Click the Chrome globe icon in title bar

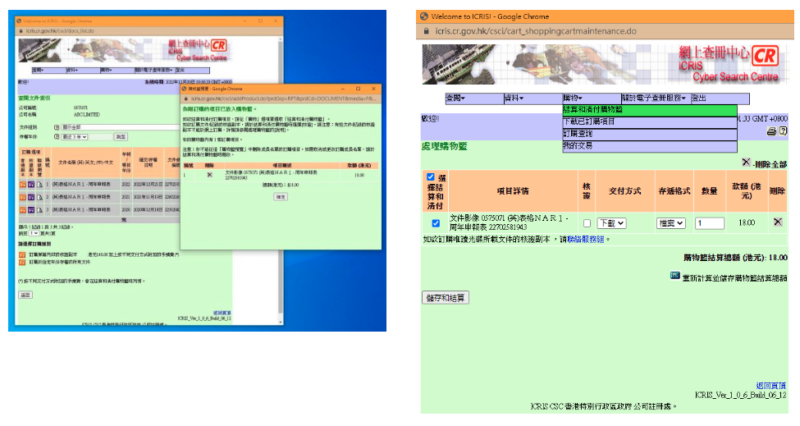pyautogui.click(x=425, y=15)
